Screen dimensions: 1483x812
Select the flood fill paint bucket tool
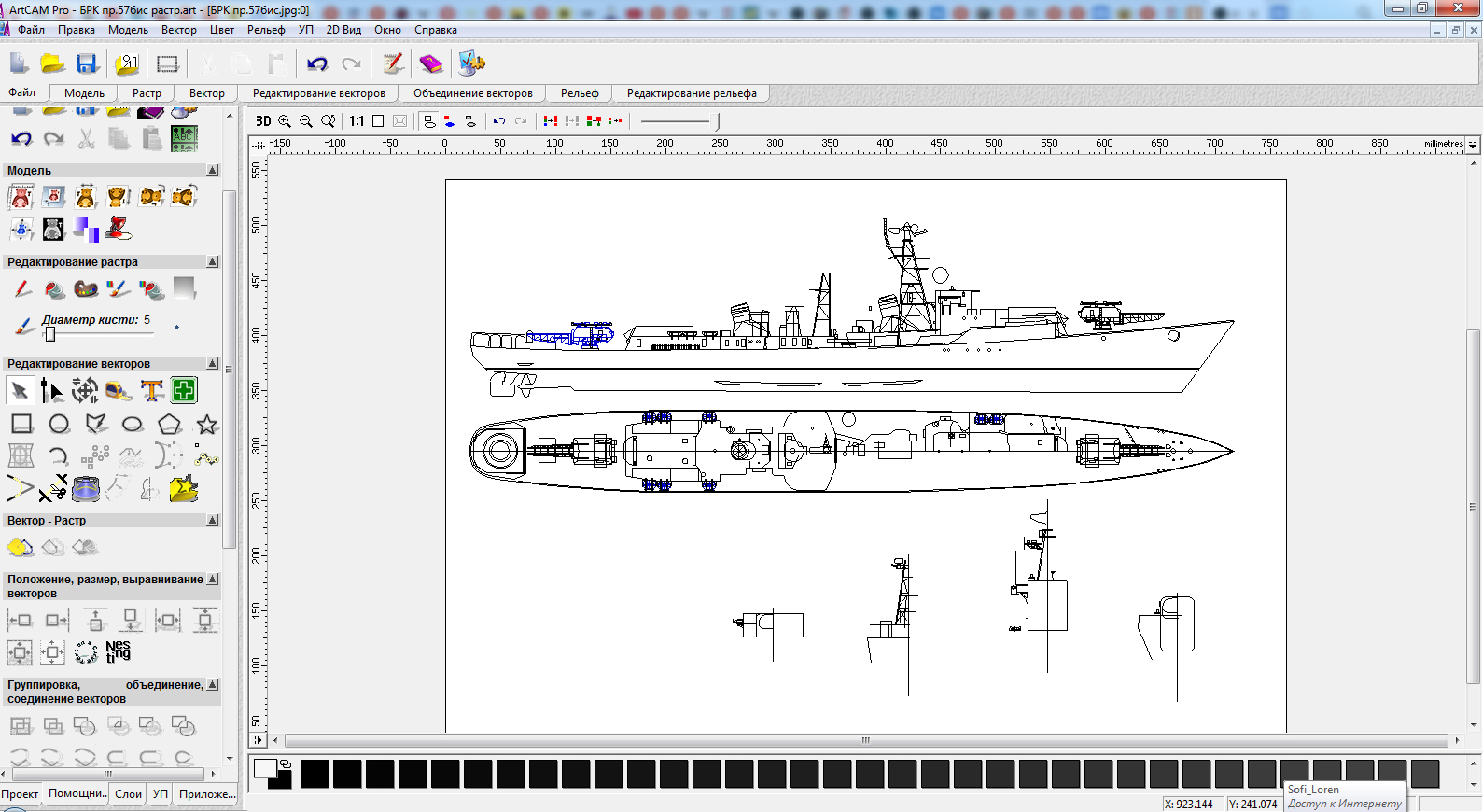(55, 290)
